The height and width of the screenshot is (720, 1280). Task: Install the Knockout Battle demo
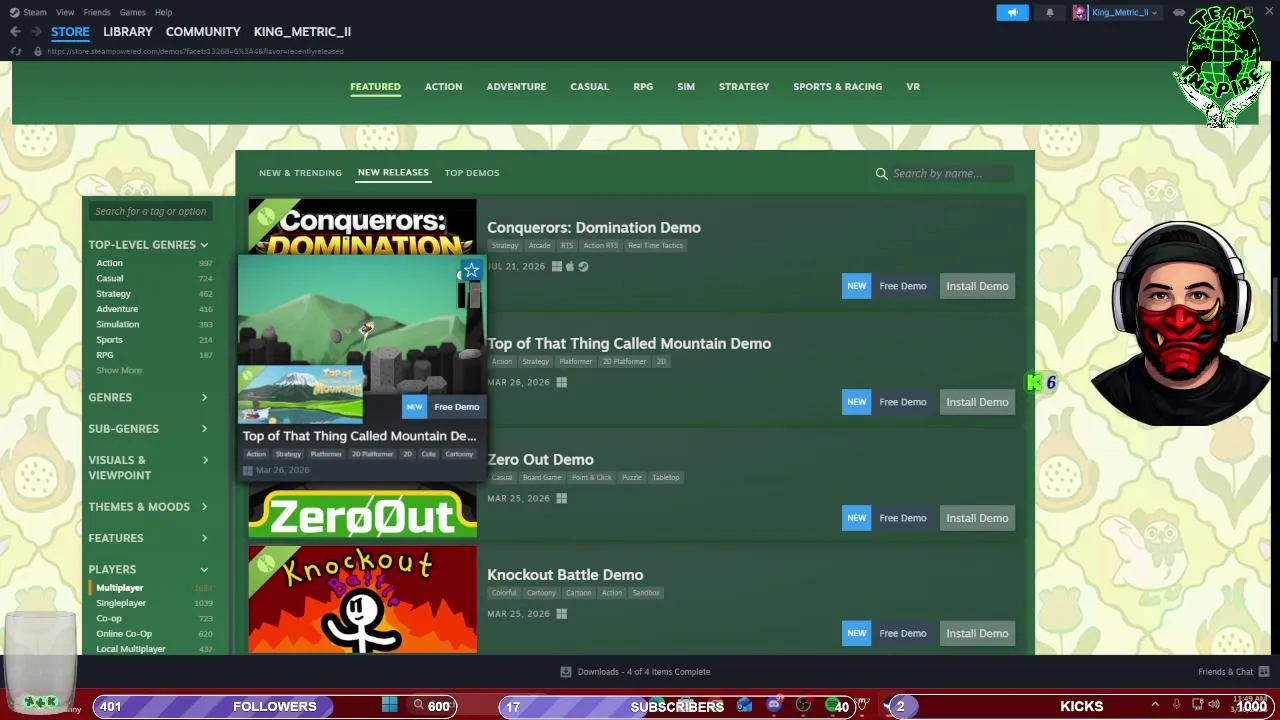tap(977, 633)
